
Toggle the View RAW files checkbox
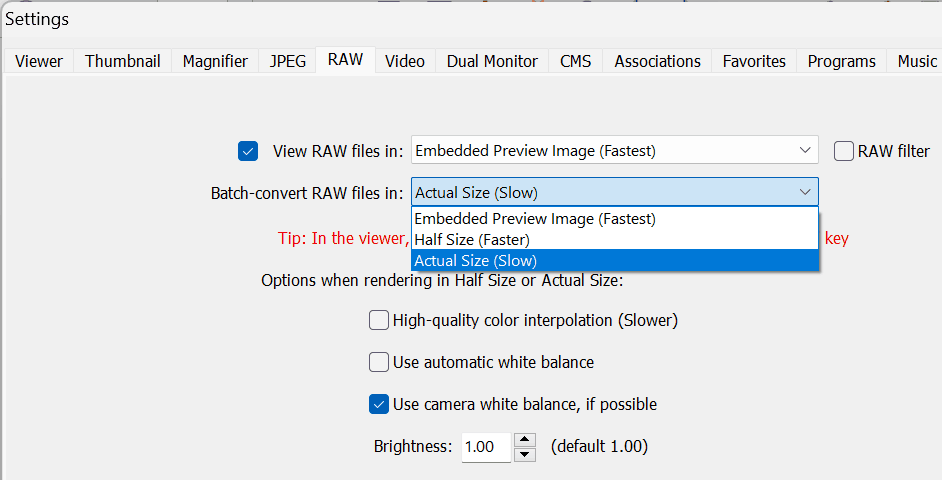[x=248, y=151]
